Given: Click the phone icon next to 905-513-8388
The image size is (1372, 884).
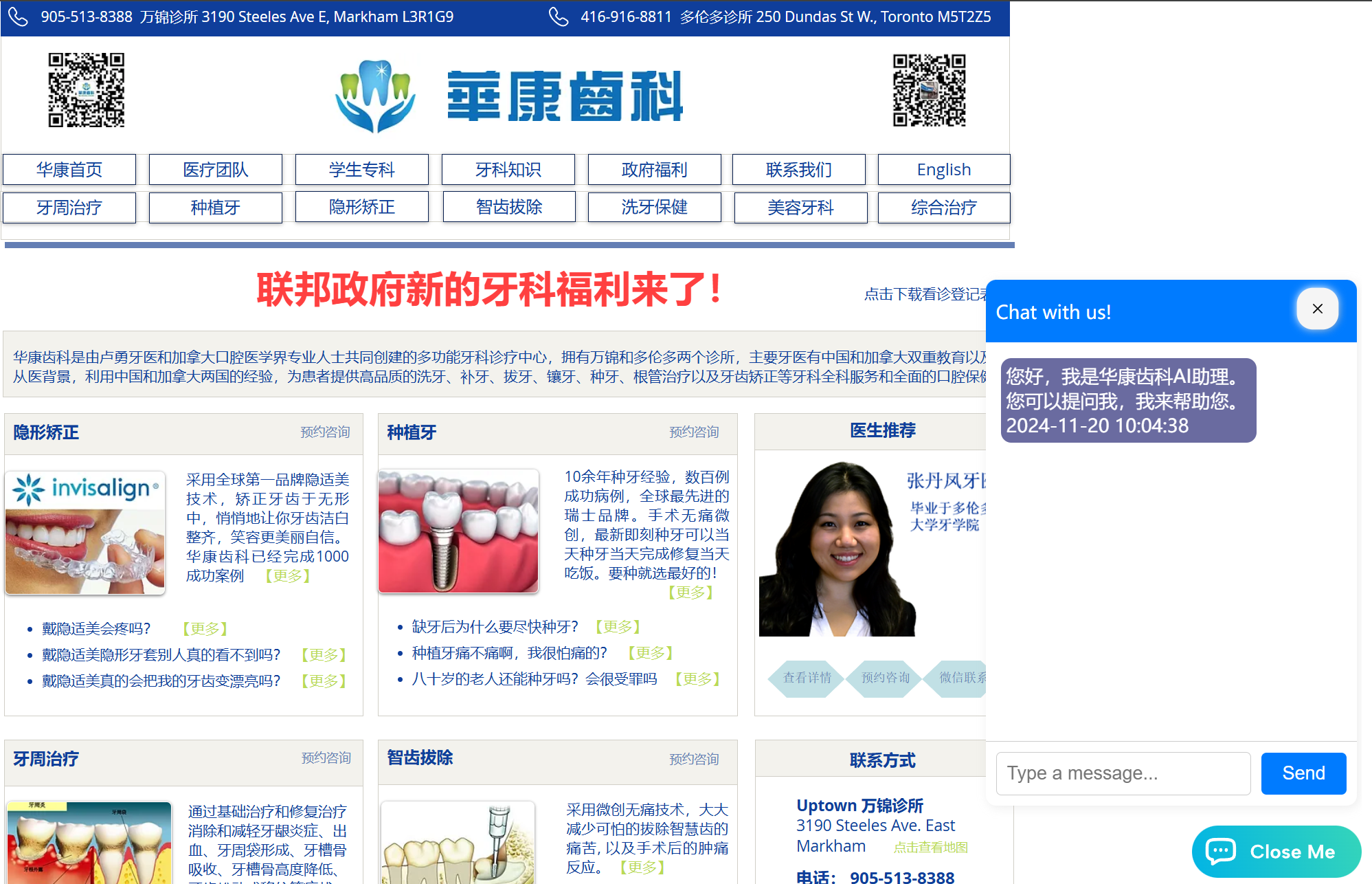Looking at the screenshot, I should 18,16.
